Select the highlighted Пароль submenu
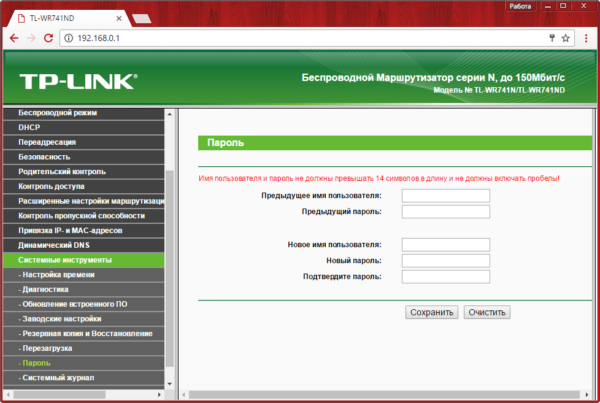 [84, 363]
